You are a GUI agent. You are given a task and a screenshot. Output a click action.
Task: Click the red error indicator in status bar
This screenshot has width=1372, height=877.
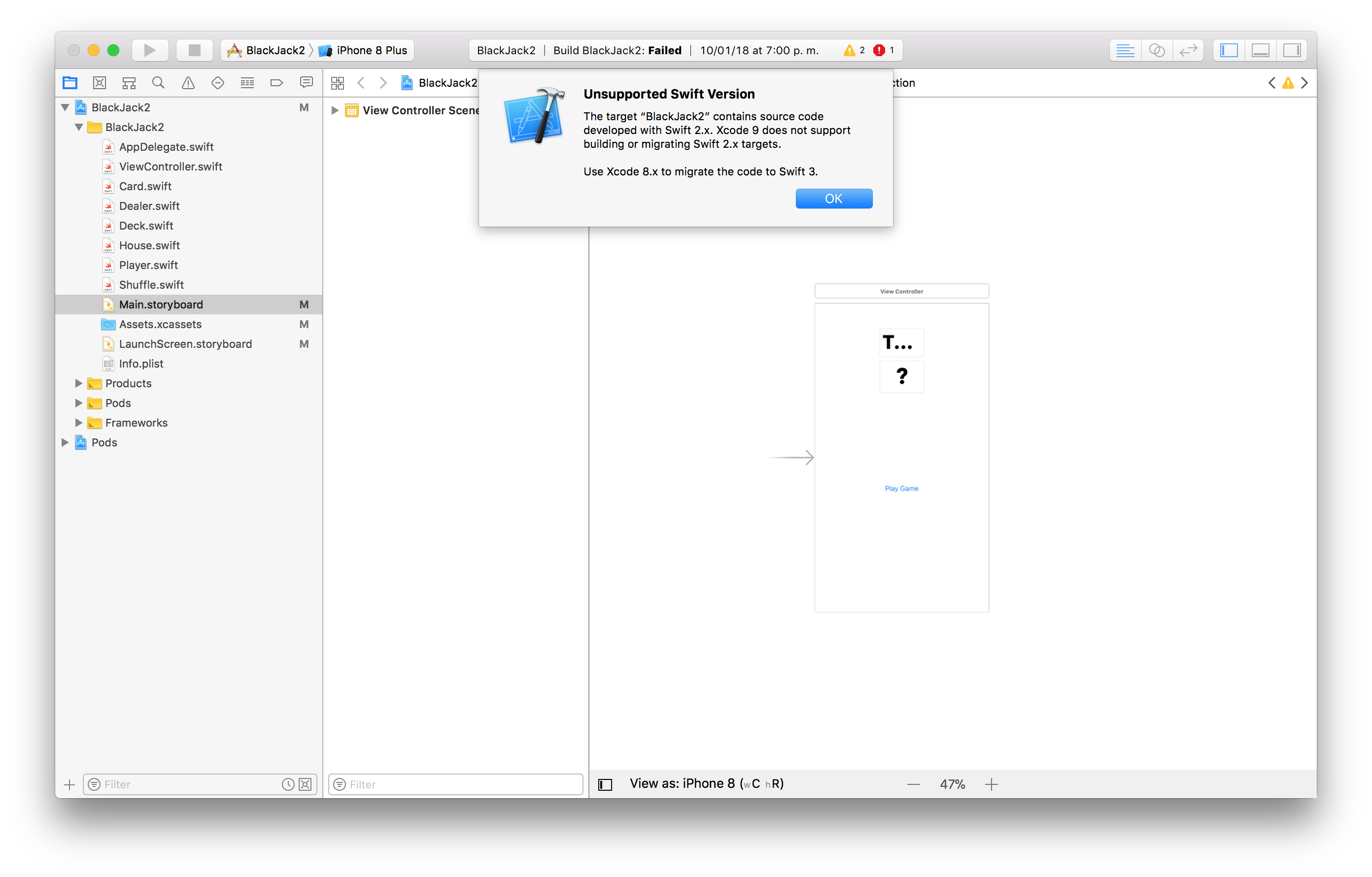(x=879, y=50)
